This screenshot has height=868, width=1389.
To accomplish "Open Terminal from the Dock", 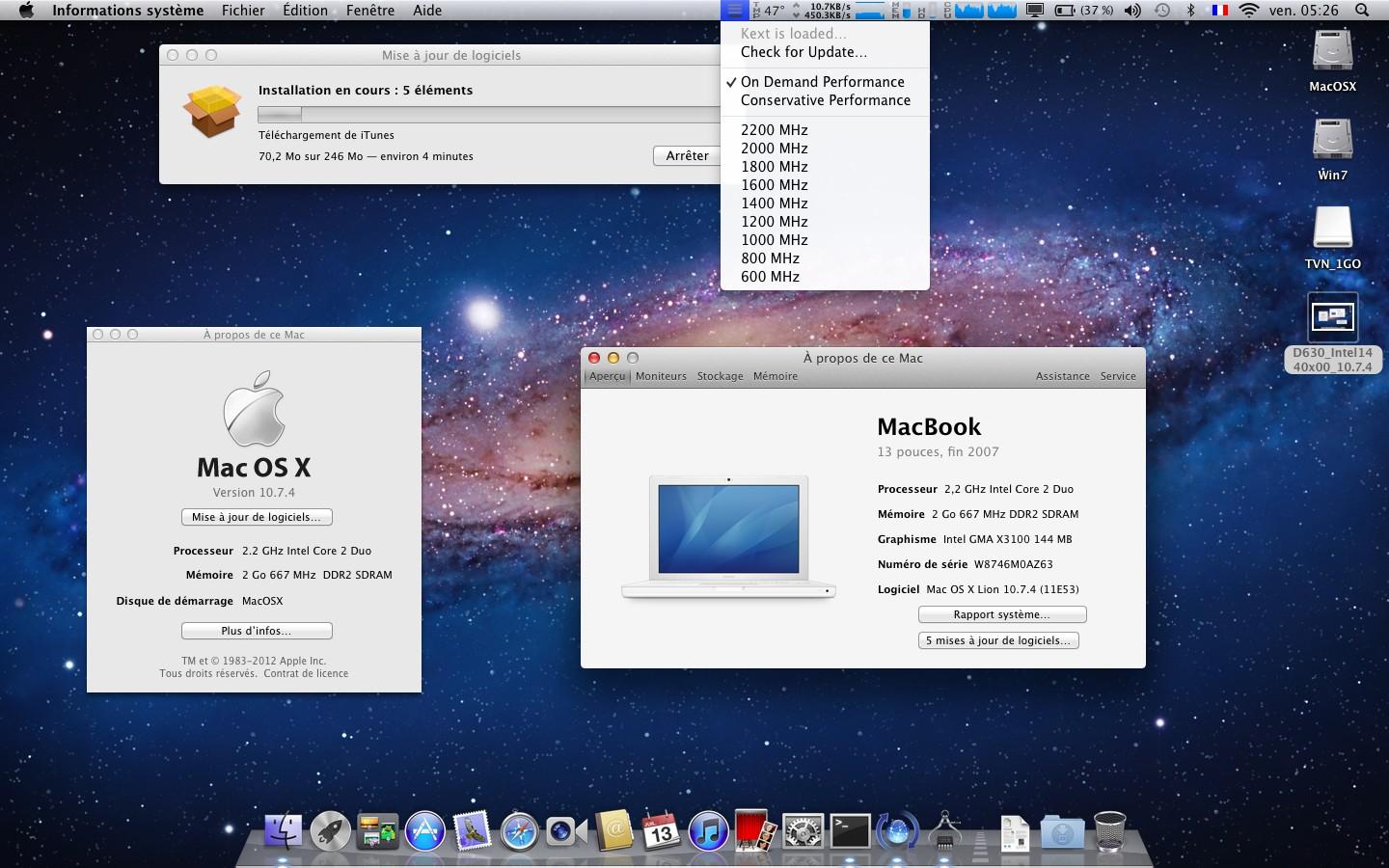I will click(x=851, y=830).
